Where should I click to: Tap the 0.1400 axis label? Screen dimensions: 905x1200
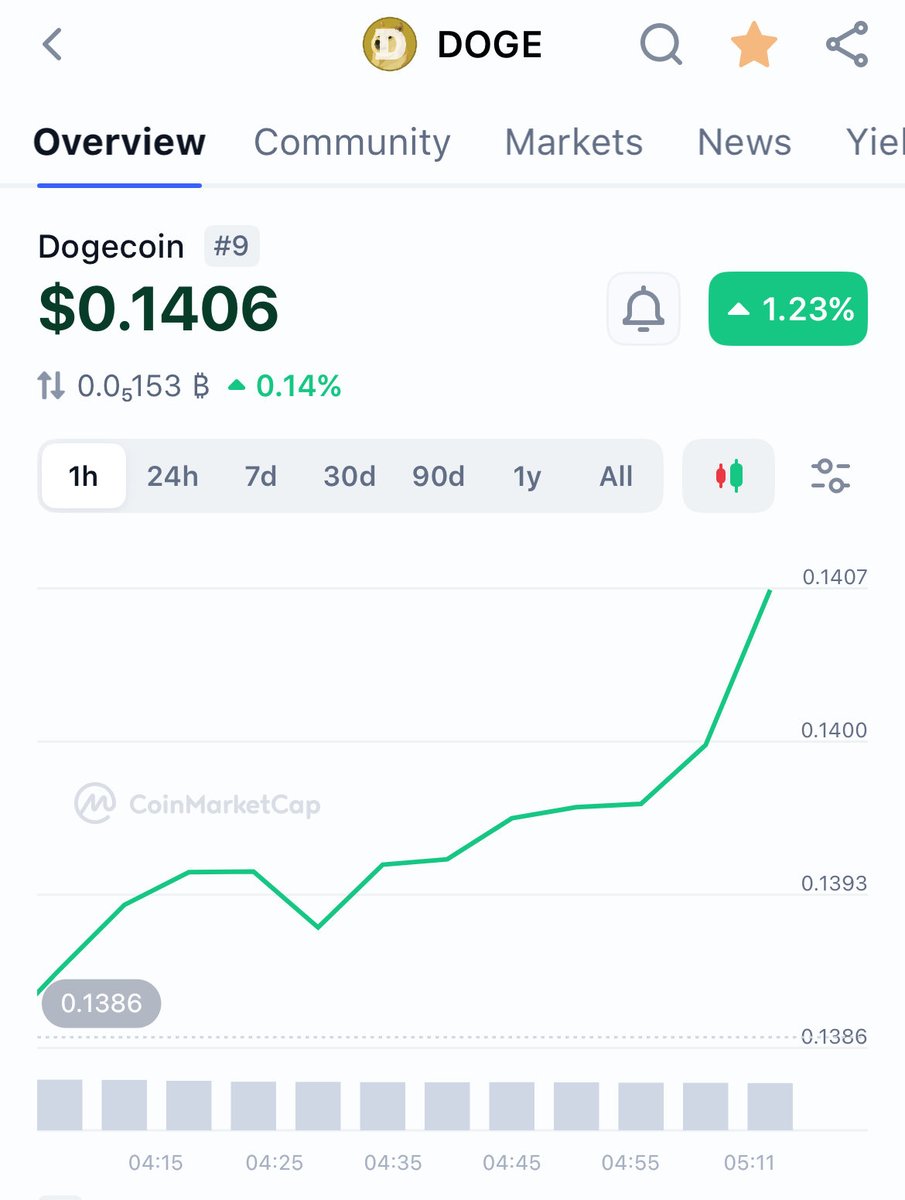click(834, 731)
